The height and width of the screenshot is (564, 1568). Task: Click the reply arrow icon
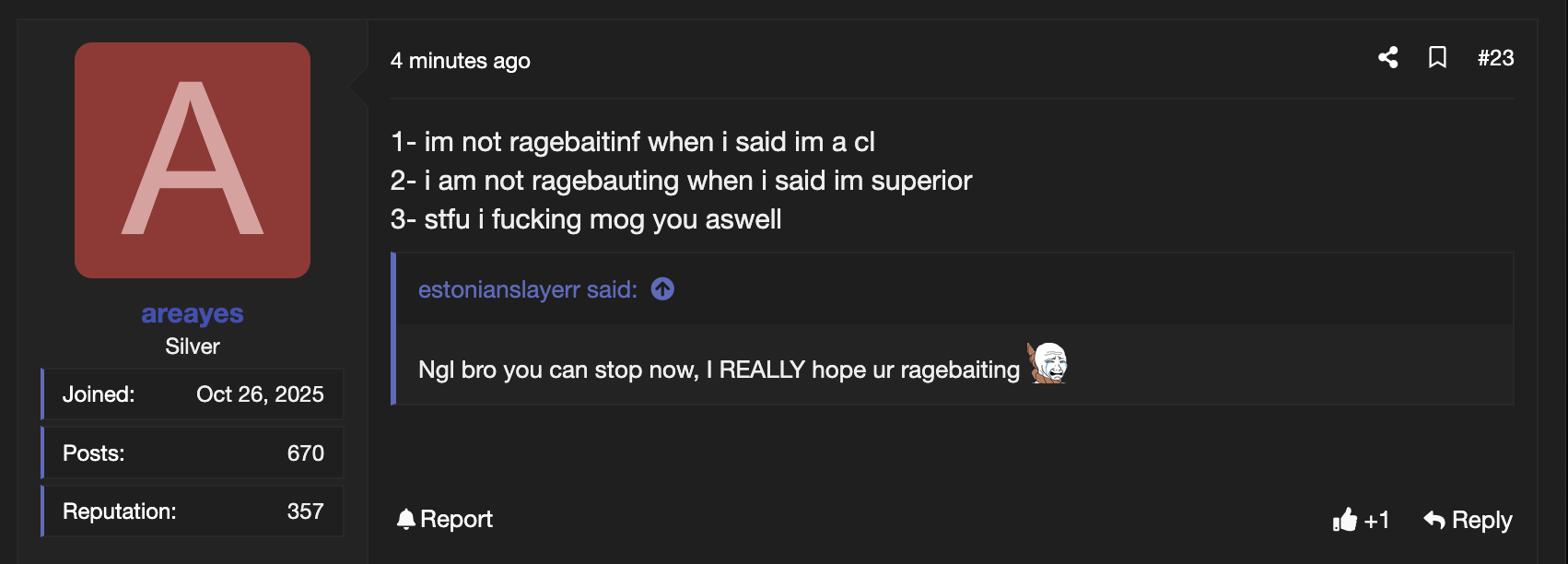click(1433, 520)
